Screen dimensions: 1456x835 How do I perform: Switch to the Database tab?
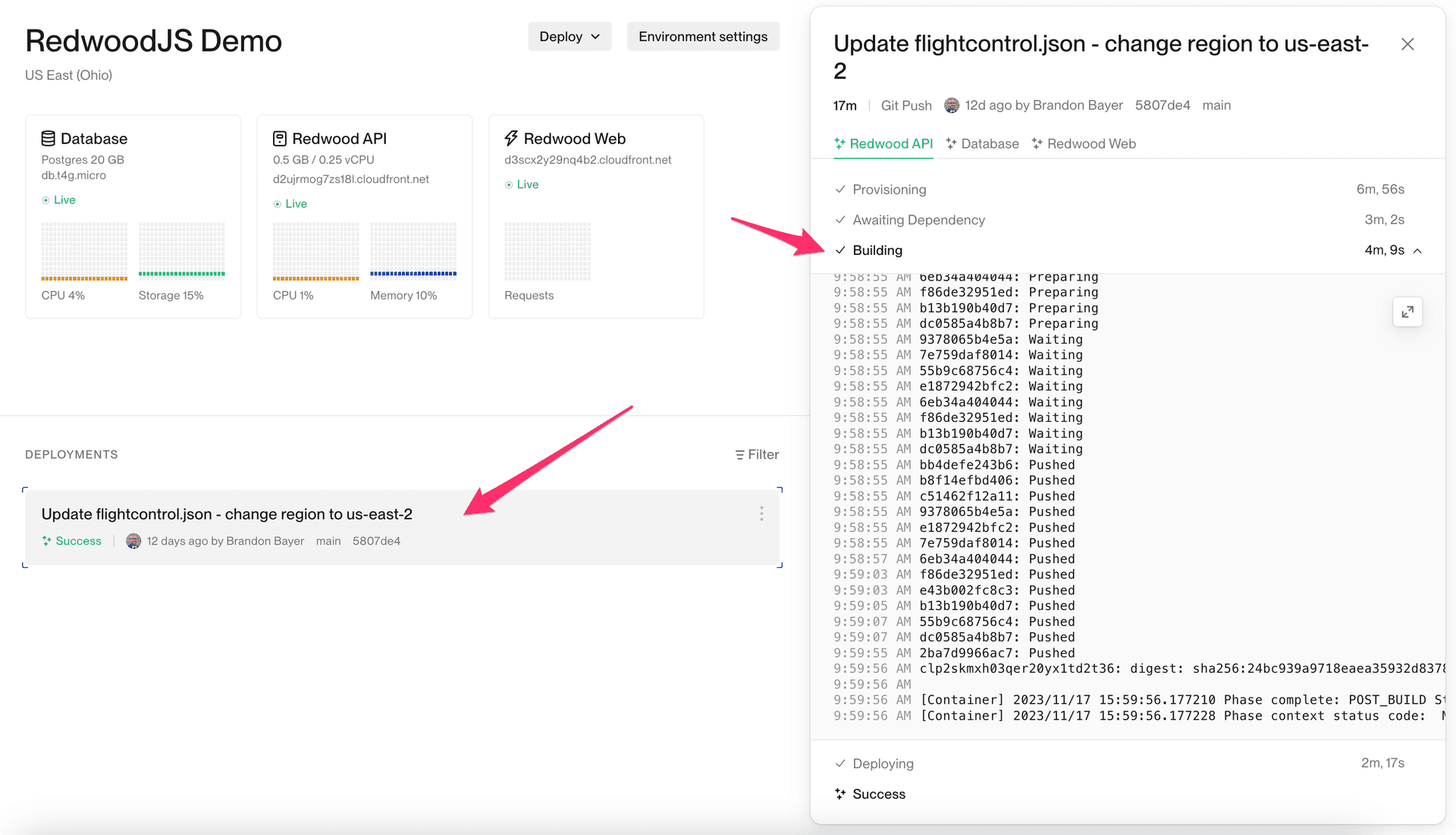[x=982, y=144]
